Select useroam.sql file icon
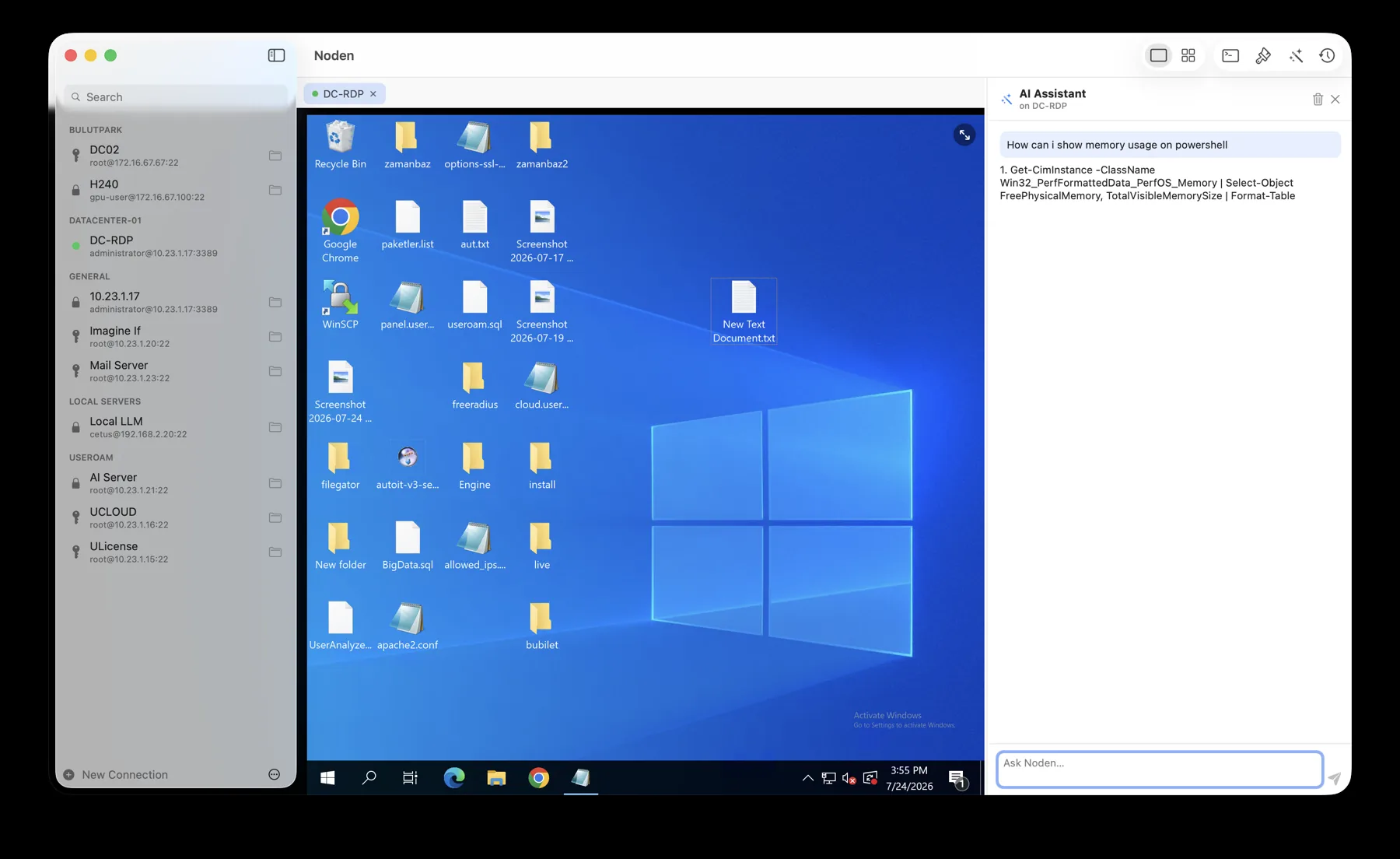This screenshot has height=859, width=1400. point(474,305)
